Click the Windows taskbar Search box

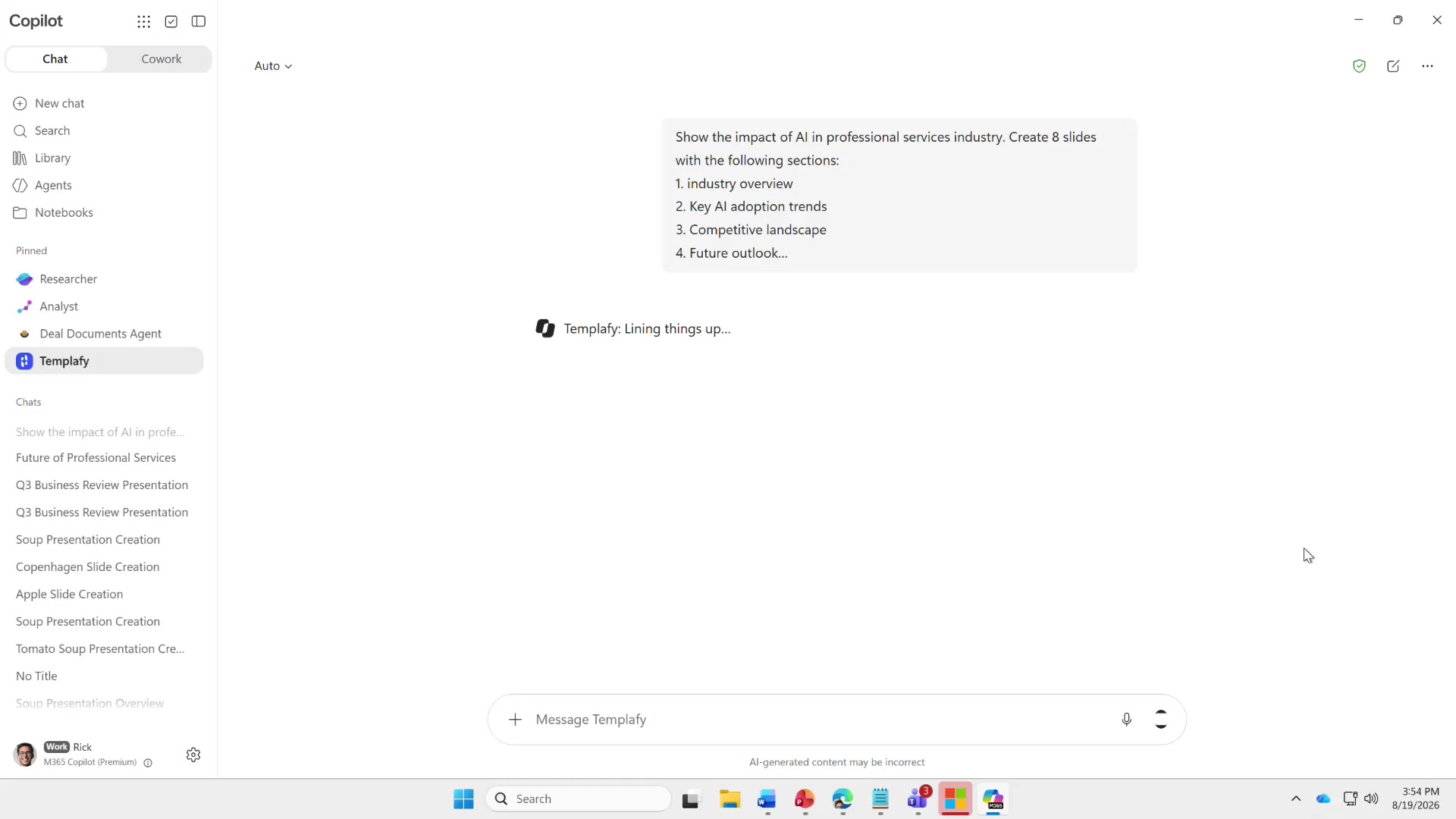(x=579, y=799)
